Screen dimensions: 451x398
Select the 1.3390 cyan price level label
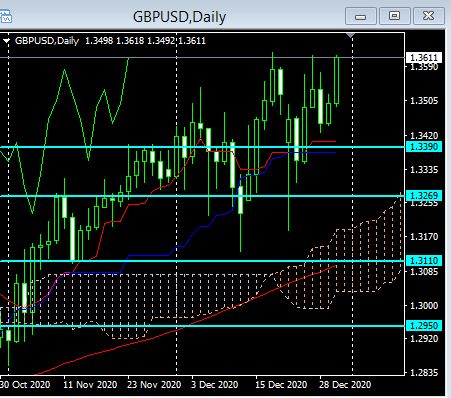424,147
